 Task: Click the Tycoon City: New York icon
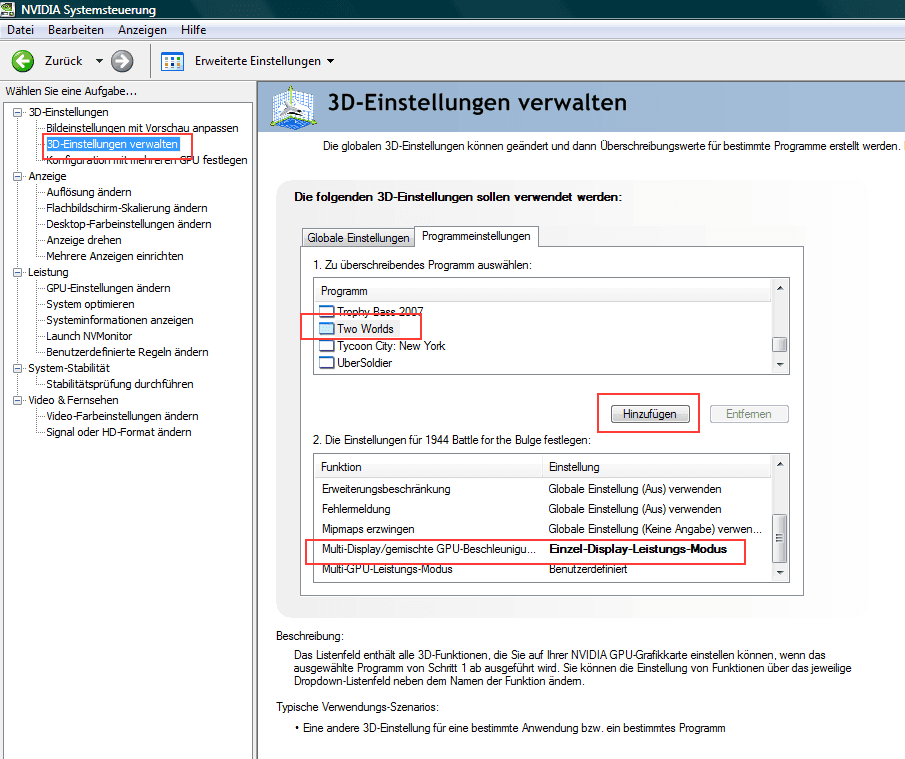327,346
